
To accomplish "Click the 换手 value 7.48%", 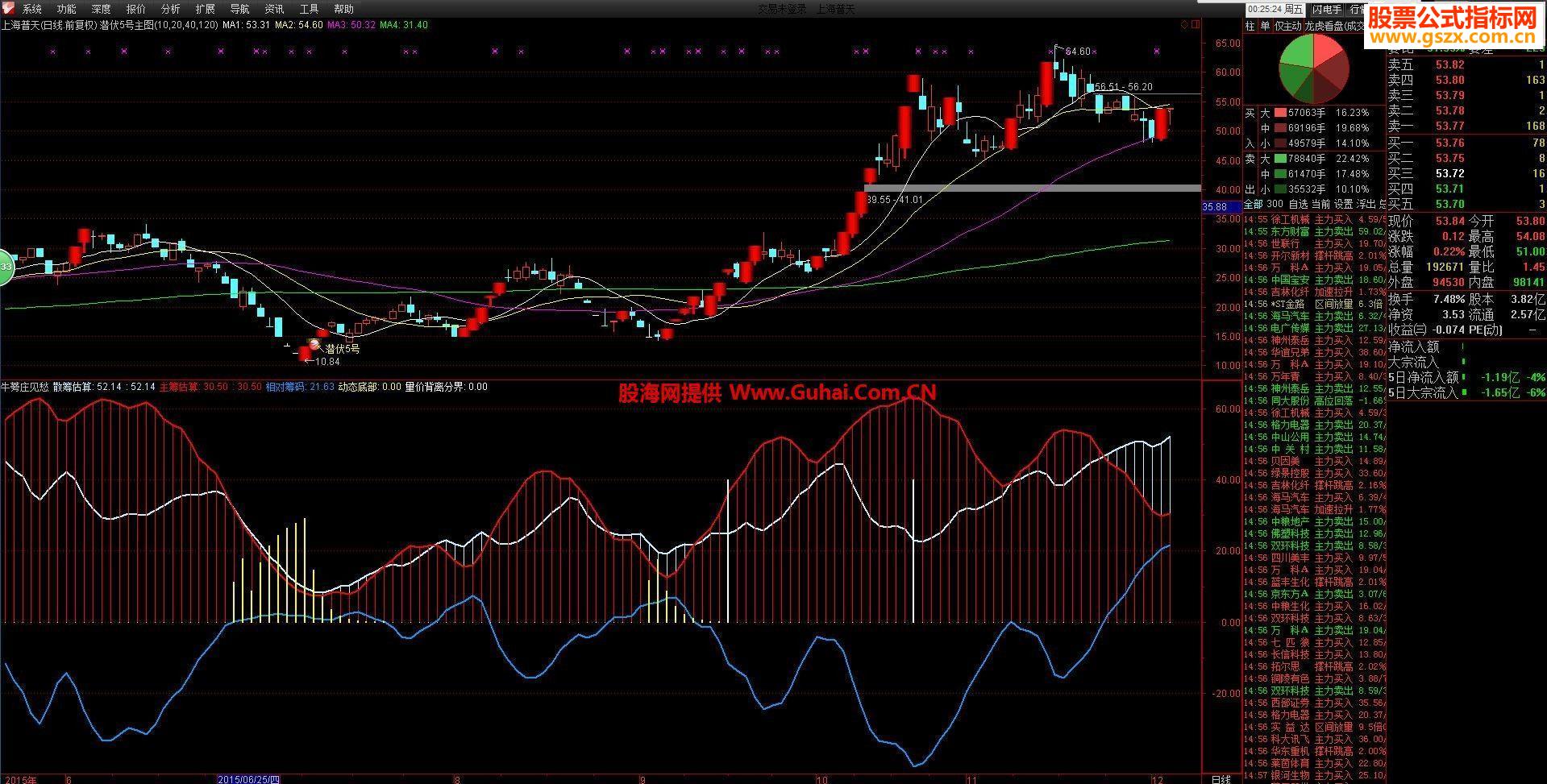I will click(x=1449, y=298).
